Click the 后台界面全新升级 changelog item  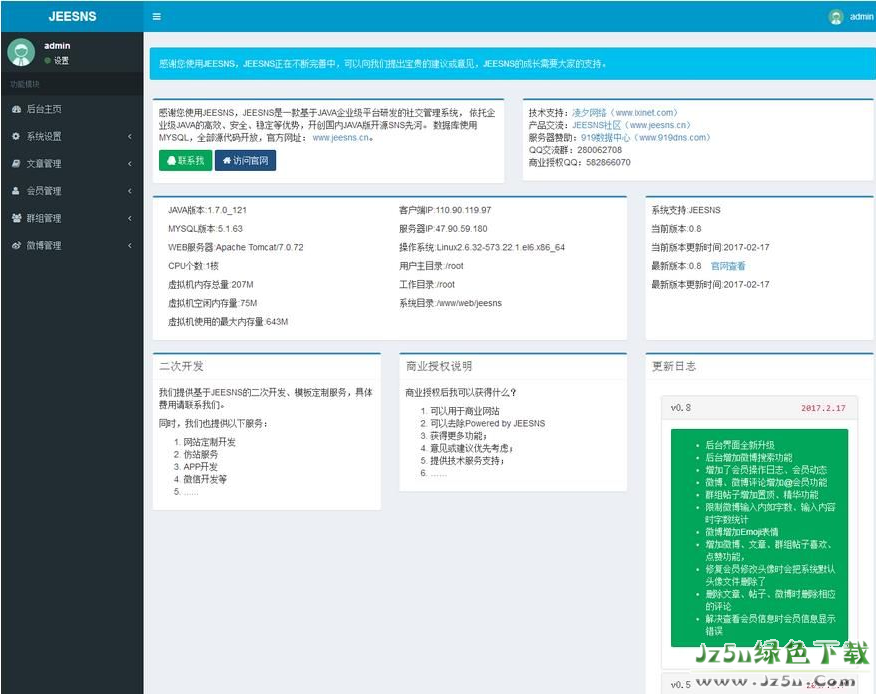740,445
